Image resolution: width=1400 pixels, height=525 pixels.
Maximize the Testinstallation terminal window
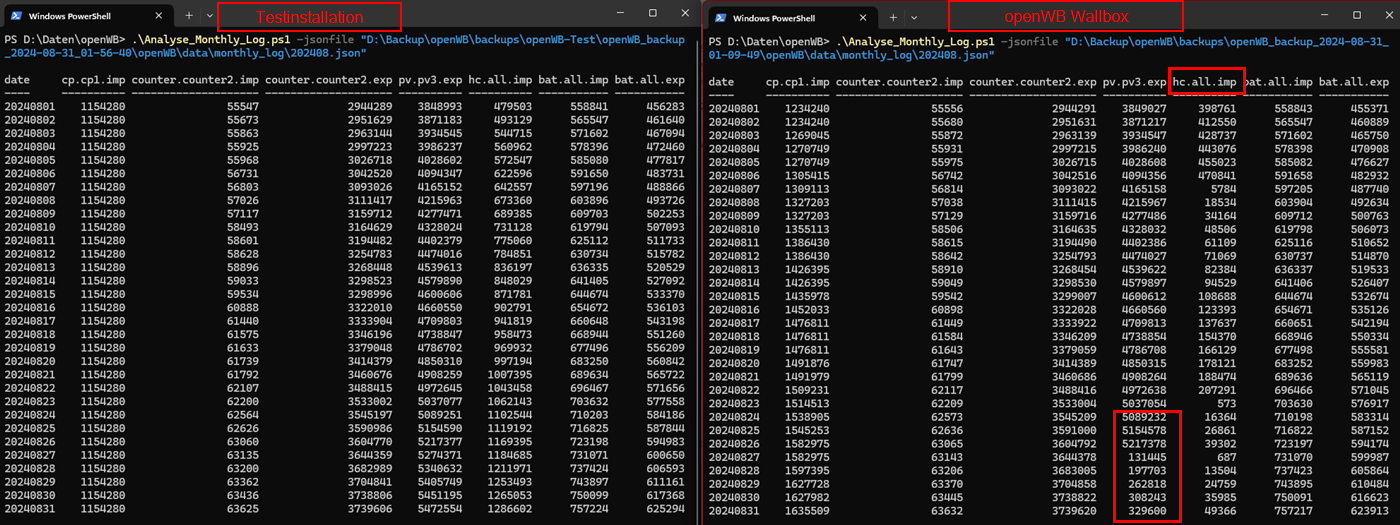(653, 14)
